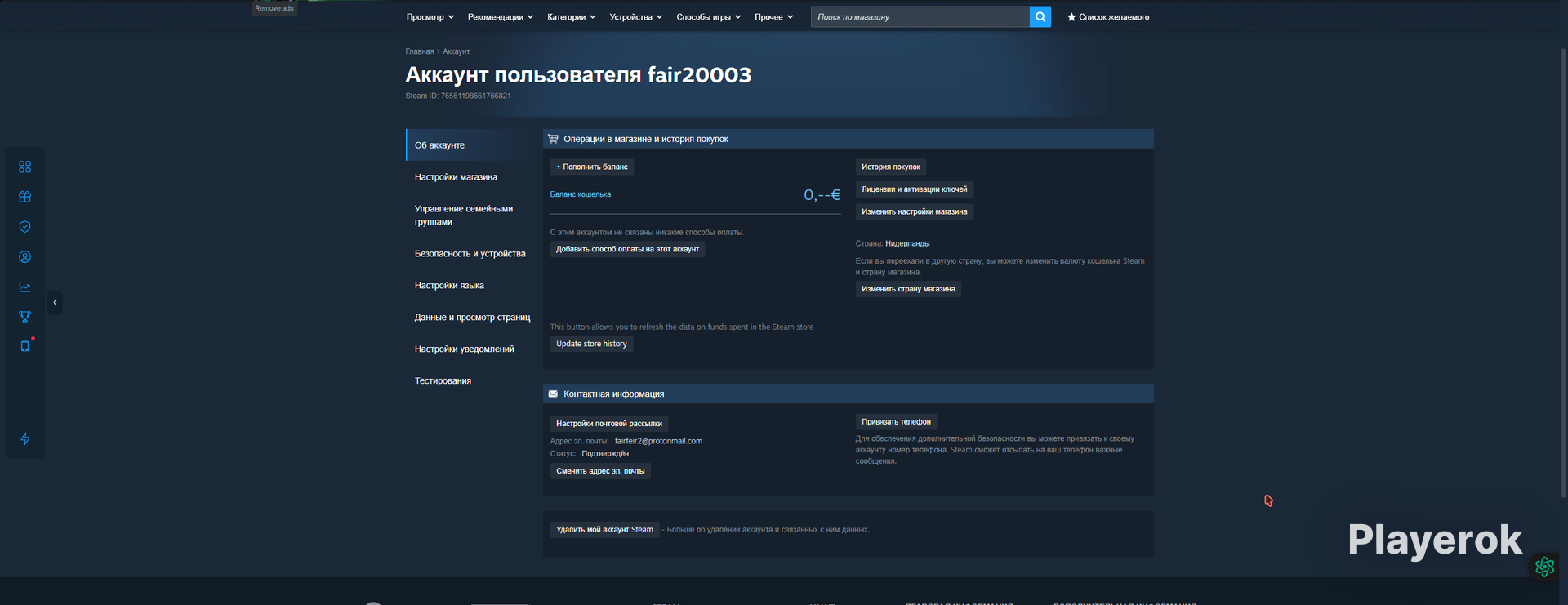Click Привязать телефон button
The width and height of the screenshot is (1568, 605).
(896, 422)
